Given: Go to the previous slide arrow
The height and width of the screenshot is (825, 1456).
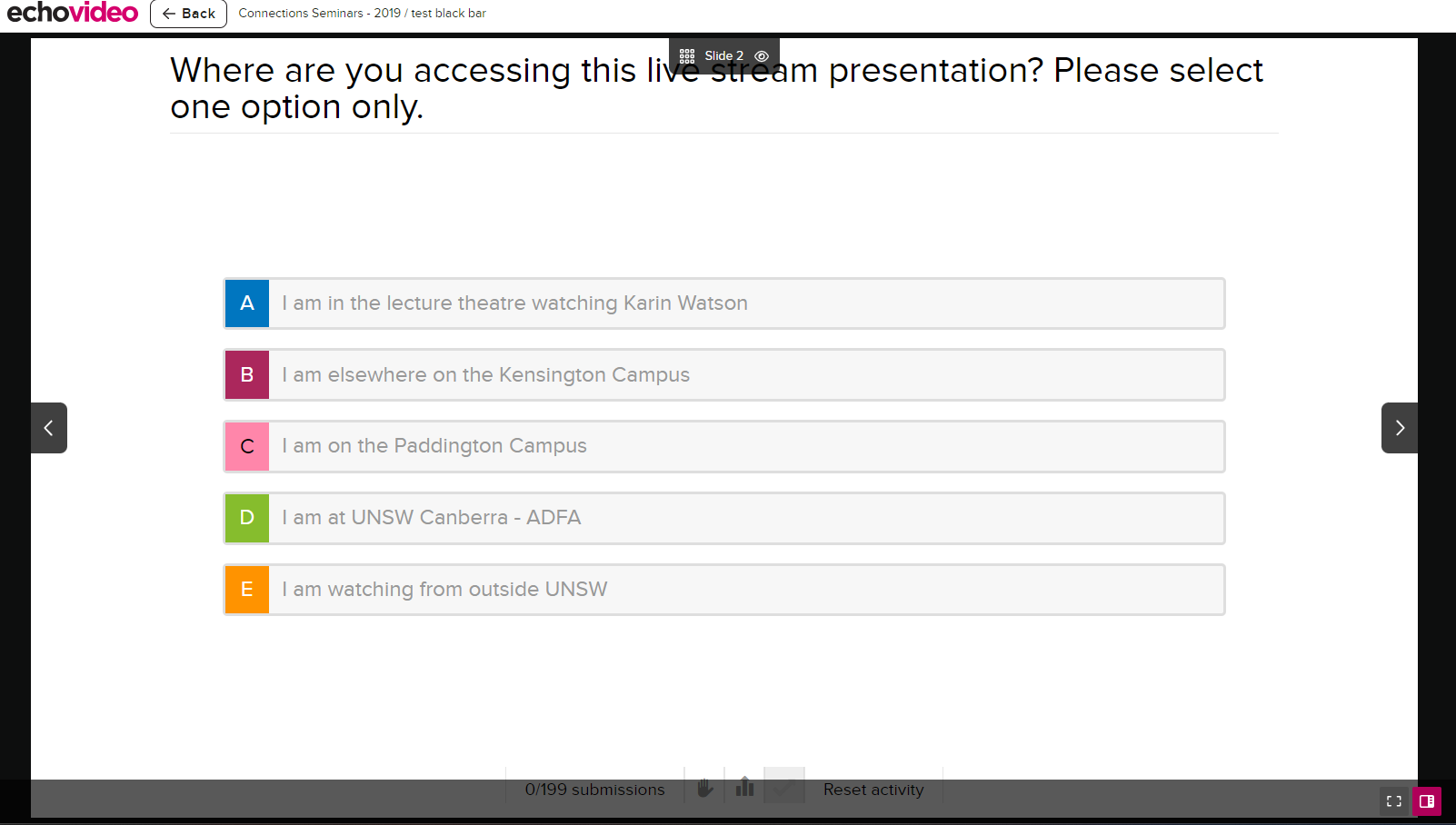Looking at the screenshot, I should (49, 428).
